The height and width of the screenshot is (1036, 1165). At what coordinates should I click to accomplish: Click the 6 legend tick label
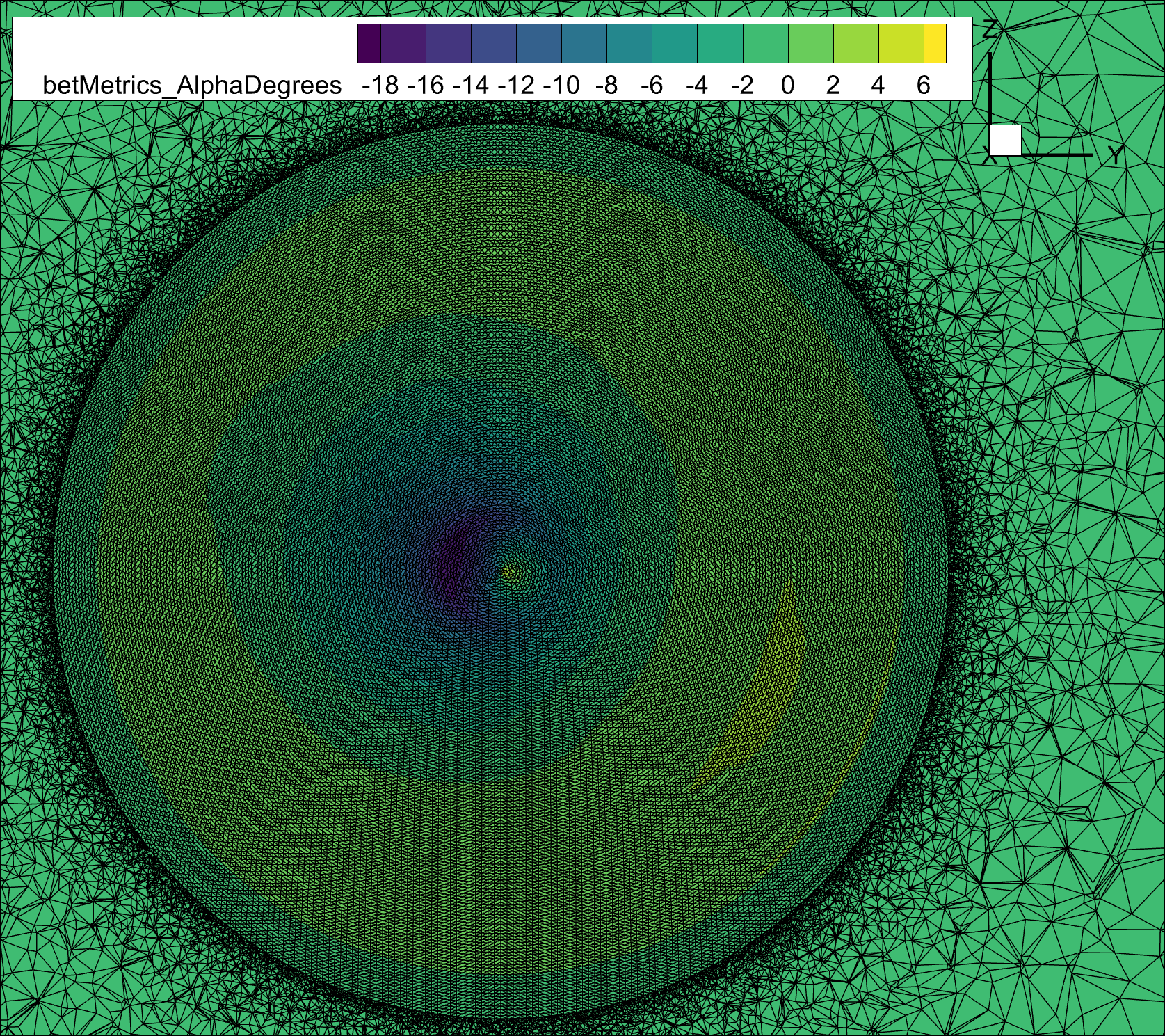[923, 86]
